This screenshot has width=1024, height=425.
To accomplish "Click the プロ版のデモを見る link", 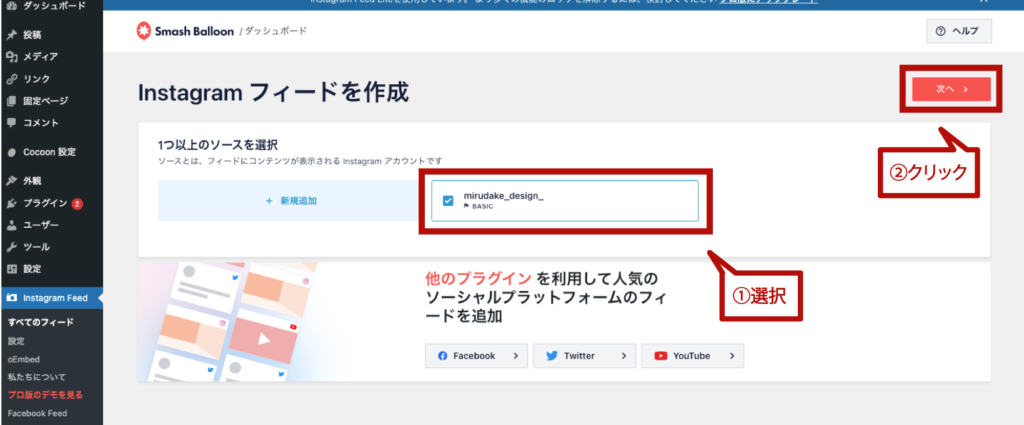I will click(x=45, y=395).
